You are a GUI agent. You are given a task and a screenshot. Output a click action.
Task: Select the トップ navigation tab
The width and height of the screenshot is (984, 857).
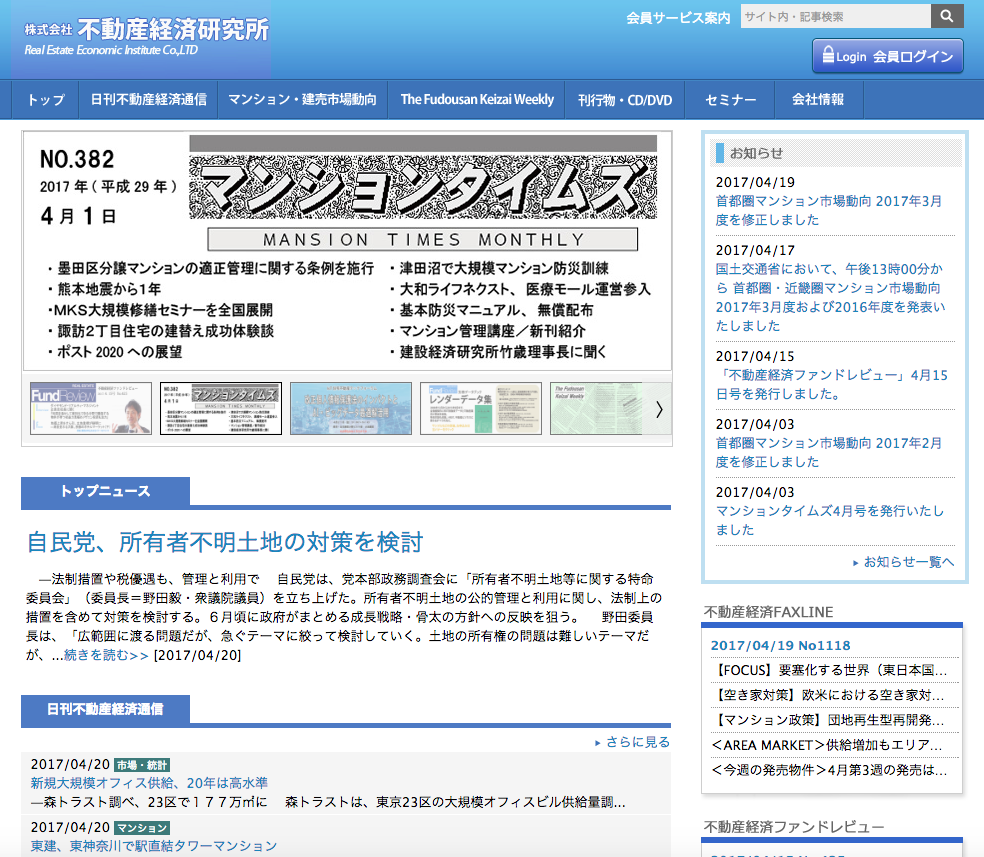click(x=43, y=99)
